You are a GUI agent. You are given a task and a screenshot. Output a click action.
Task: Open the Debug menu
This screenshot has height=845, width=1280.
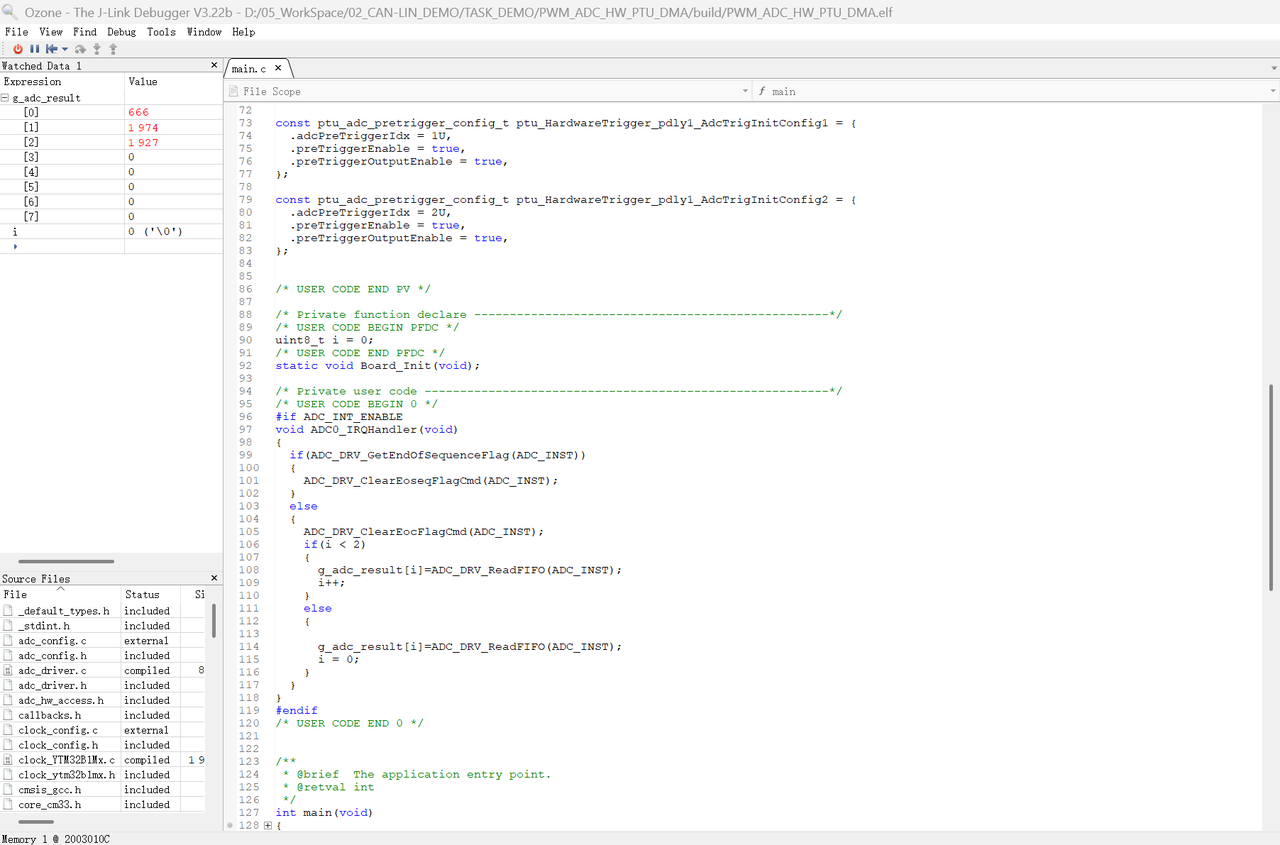click(x=121, y=32)
